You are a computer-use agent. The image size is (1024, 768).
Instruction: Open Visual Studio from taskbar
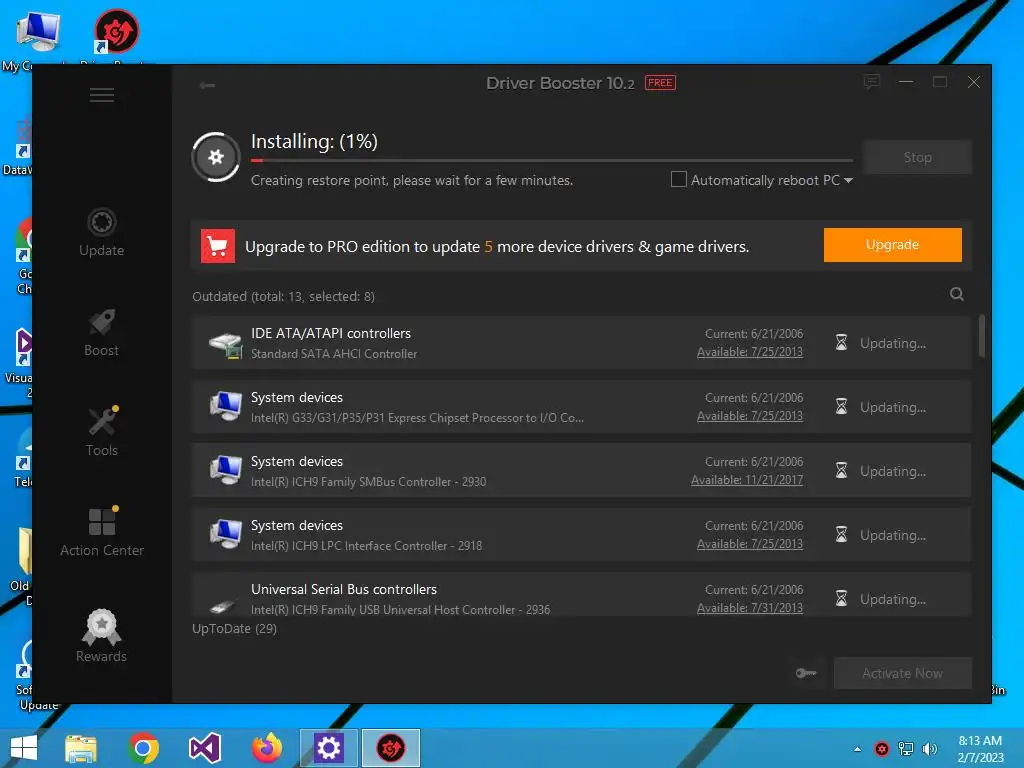(x=204, y=748)
